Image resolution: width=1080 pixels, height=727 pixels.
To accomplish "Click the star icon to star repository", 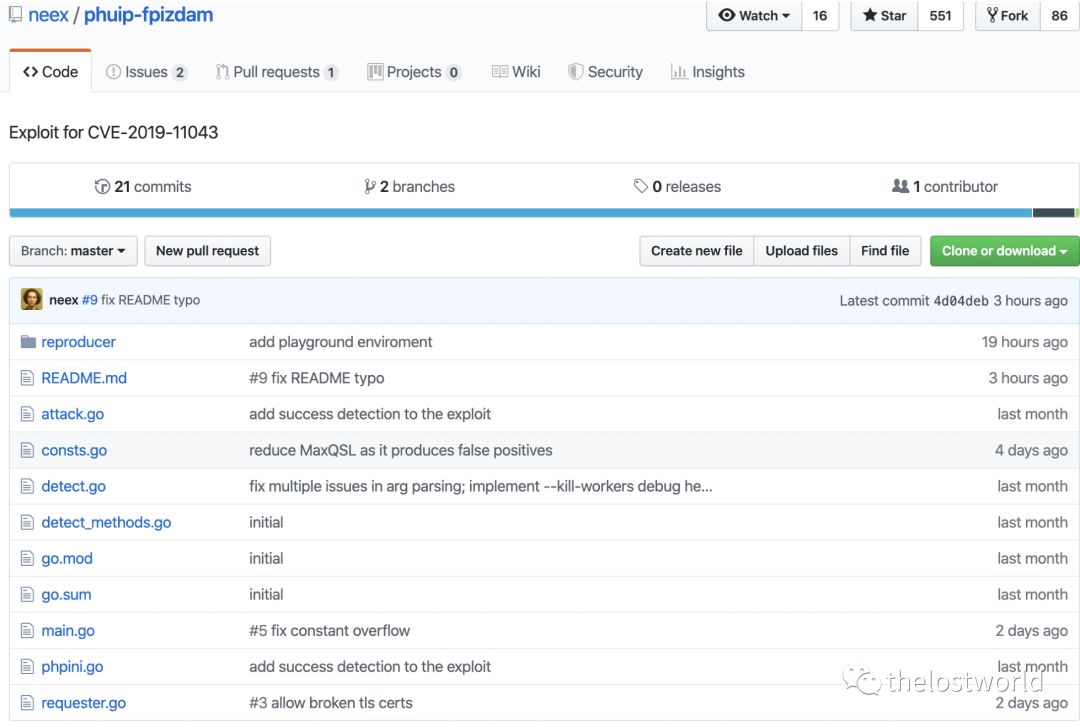I will [x=869, y=15].
